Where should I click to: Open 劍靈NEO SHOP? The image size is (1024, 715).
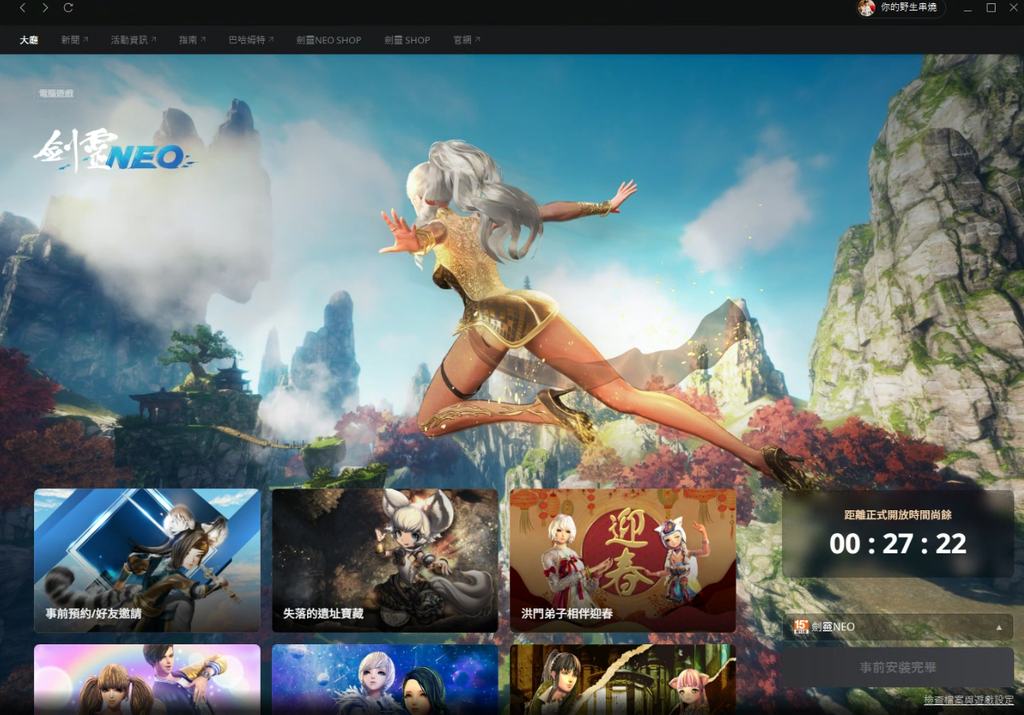328,40
